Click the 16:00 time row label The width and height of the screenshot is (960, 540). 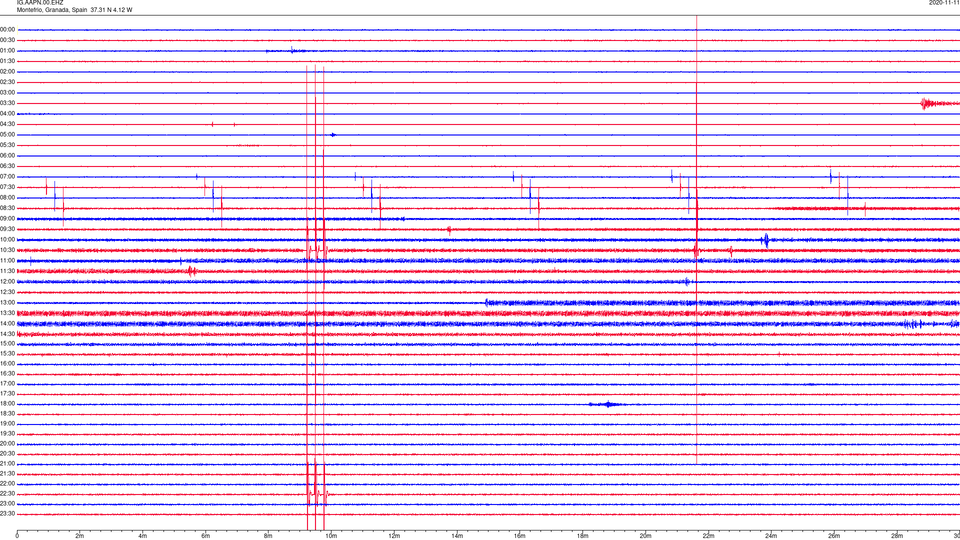tap(8, 364)
